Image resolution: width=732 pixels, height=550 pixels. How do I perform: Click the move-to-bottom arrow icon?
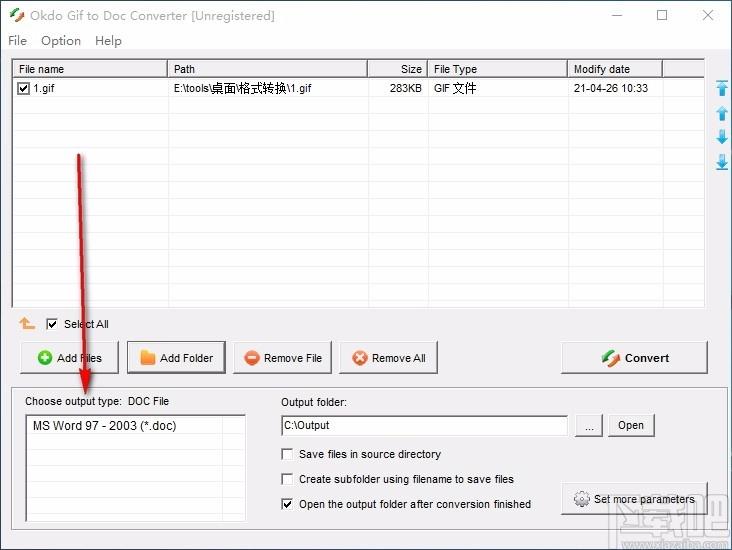pyautogui.click(x=722, y=162)
